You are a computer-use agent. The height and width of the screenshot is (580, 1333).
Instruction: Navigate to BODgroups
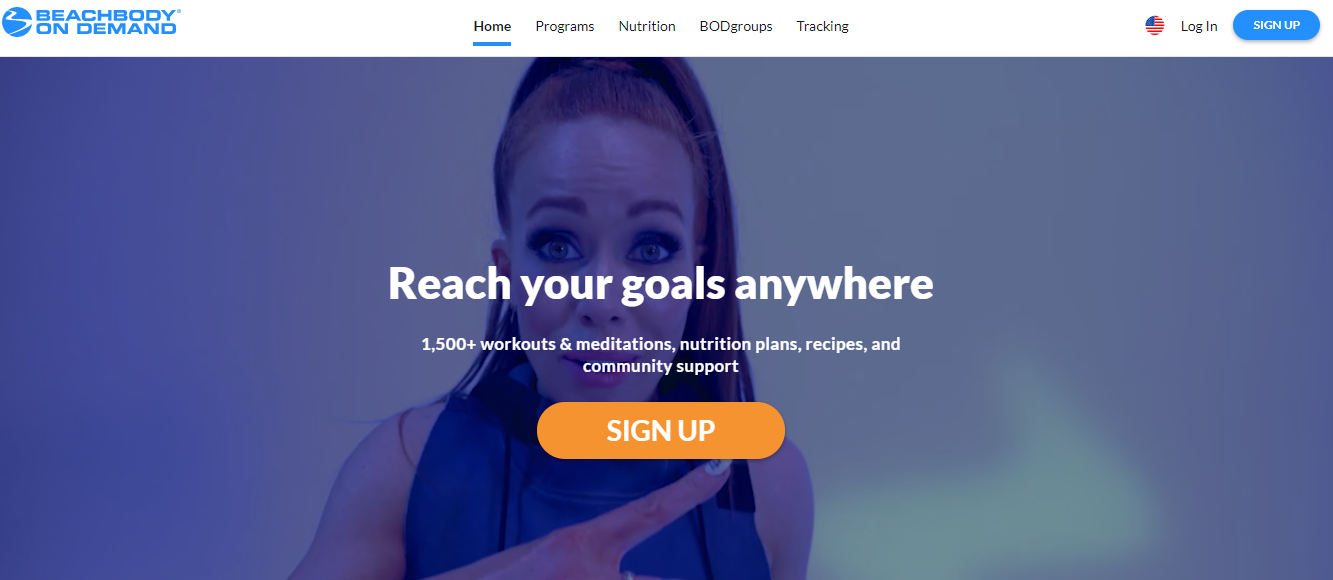pos(736,26)
